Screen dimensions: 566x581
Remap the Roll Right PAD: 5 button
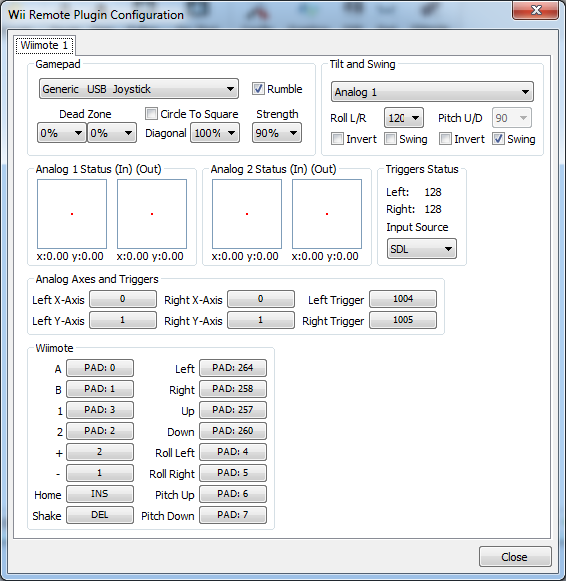(233, 473)
